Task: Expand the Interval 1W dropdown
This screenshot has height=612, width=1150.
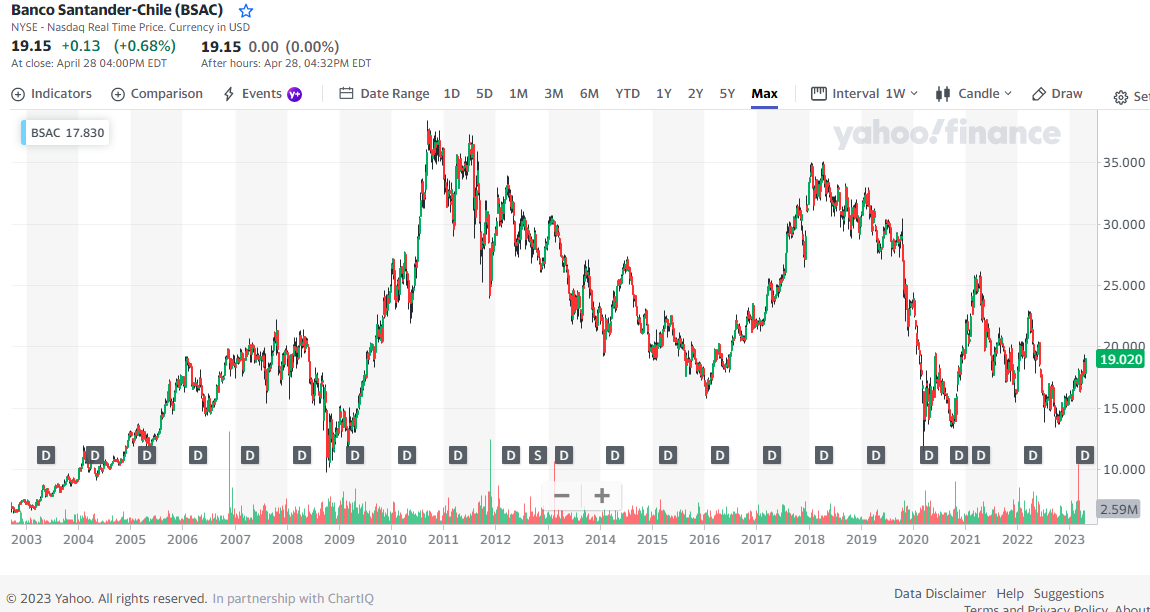Action: 864,94
